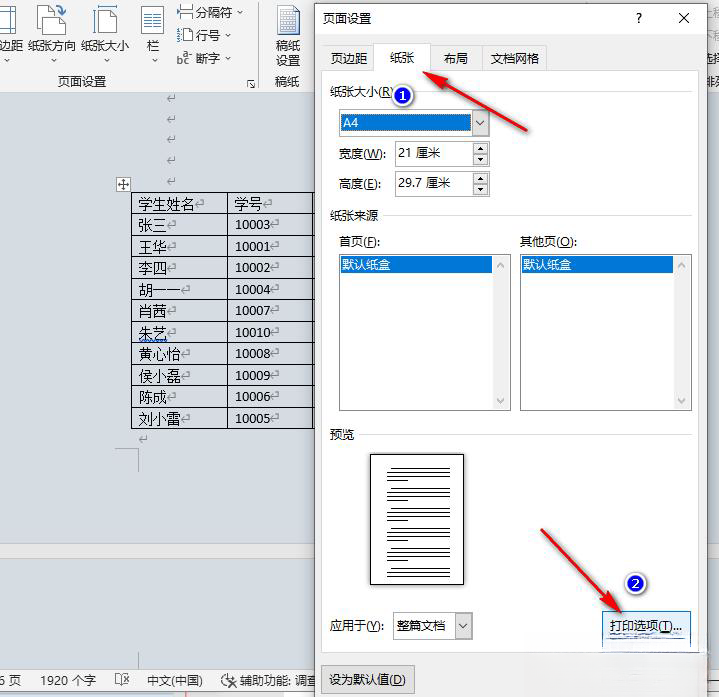Close the 页面设置 dialog
This screenshot has height=697, width=719.
(x=683, y=18)
